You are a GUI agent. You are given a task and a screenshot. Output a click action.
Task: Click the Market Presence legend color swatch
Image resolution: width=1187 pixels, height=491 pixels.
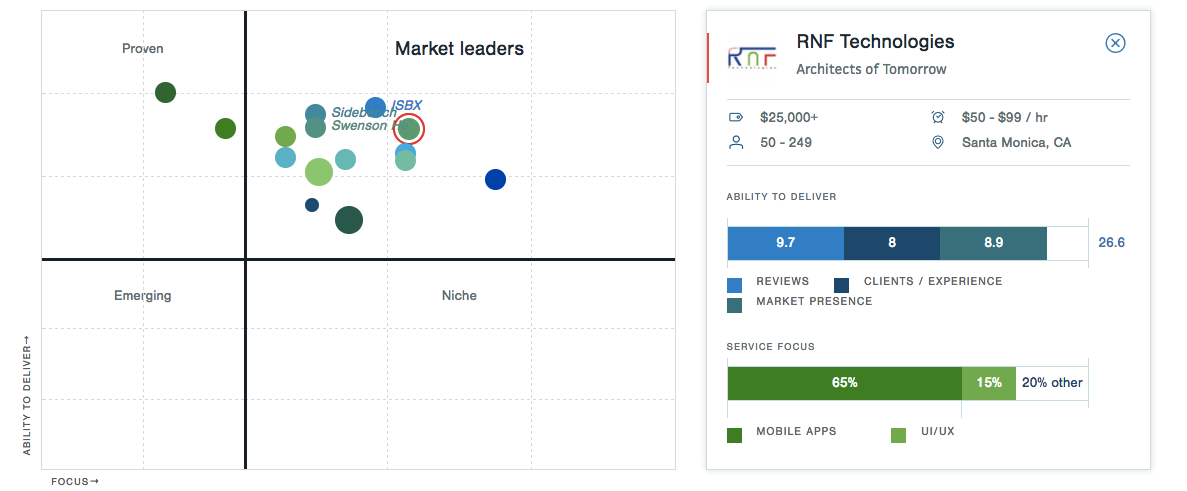pos(734,306)
